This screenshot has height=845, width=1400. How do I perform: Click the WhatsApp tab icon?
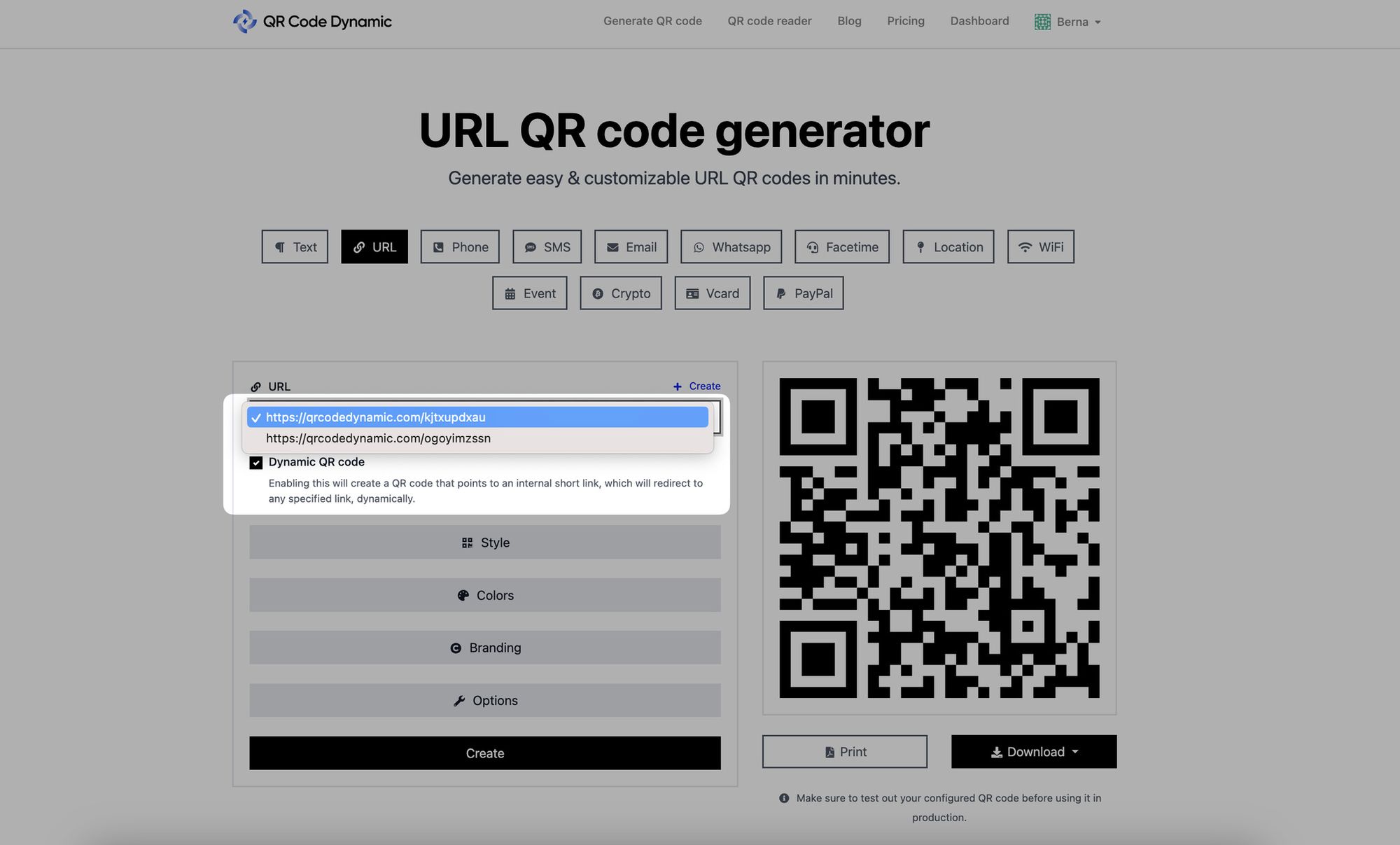click(697, 247)
